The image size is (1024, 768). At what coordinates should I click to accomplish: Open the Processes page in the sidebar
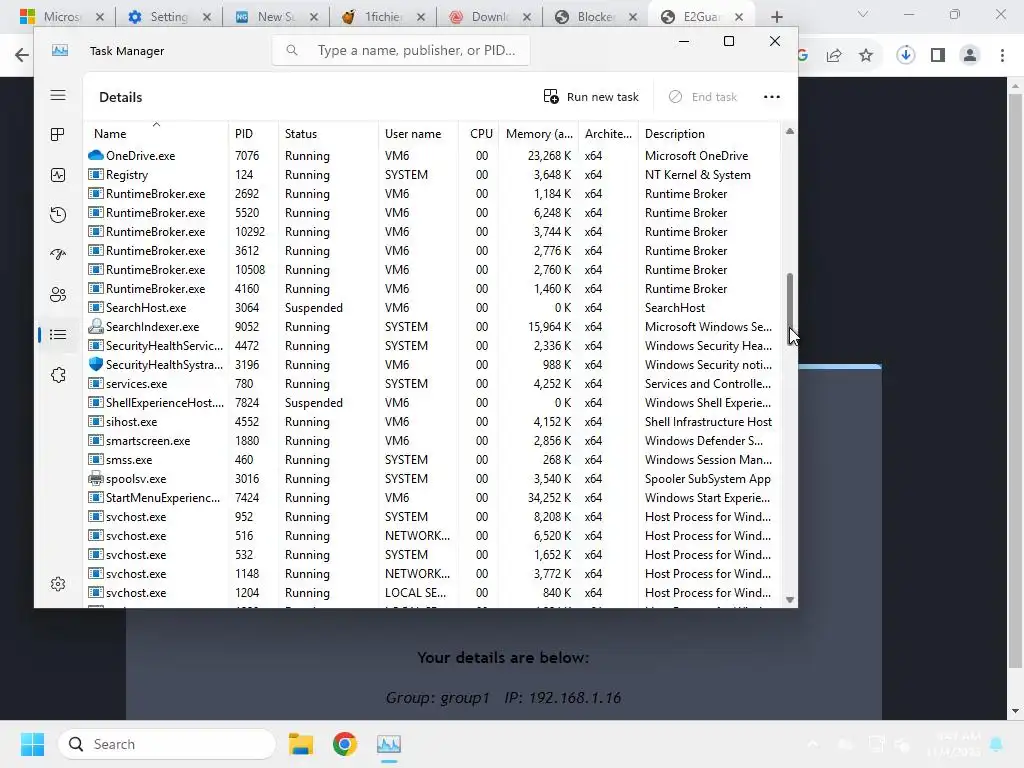58,135
